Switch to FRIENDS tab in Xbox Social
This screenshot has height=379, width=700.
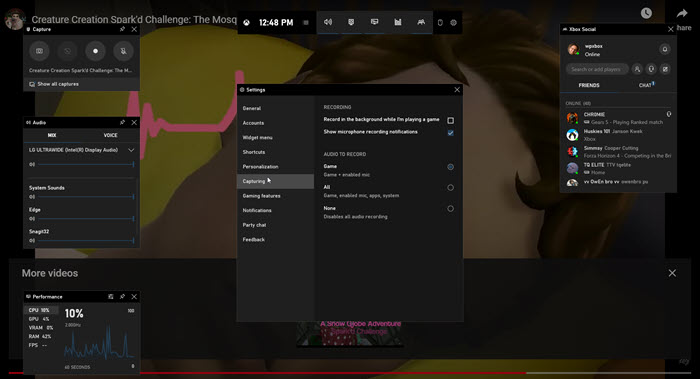tap(589, 85)
